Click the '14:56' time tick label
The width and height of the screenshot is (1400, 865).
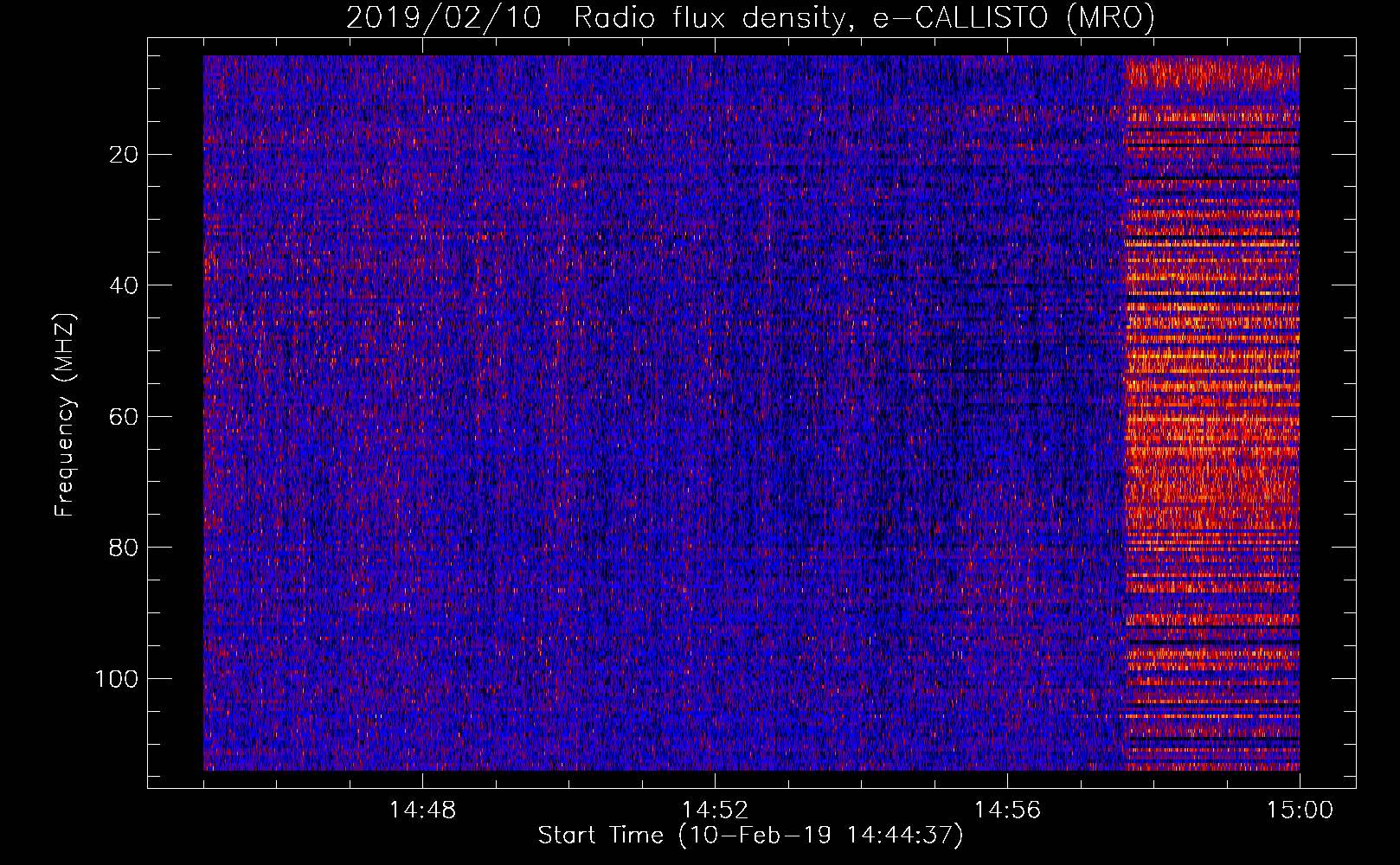pyautogui.click(x=1007, y=811)
